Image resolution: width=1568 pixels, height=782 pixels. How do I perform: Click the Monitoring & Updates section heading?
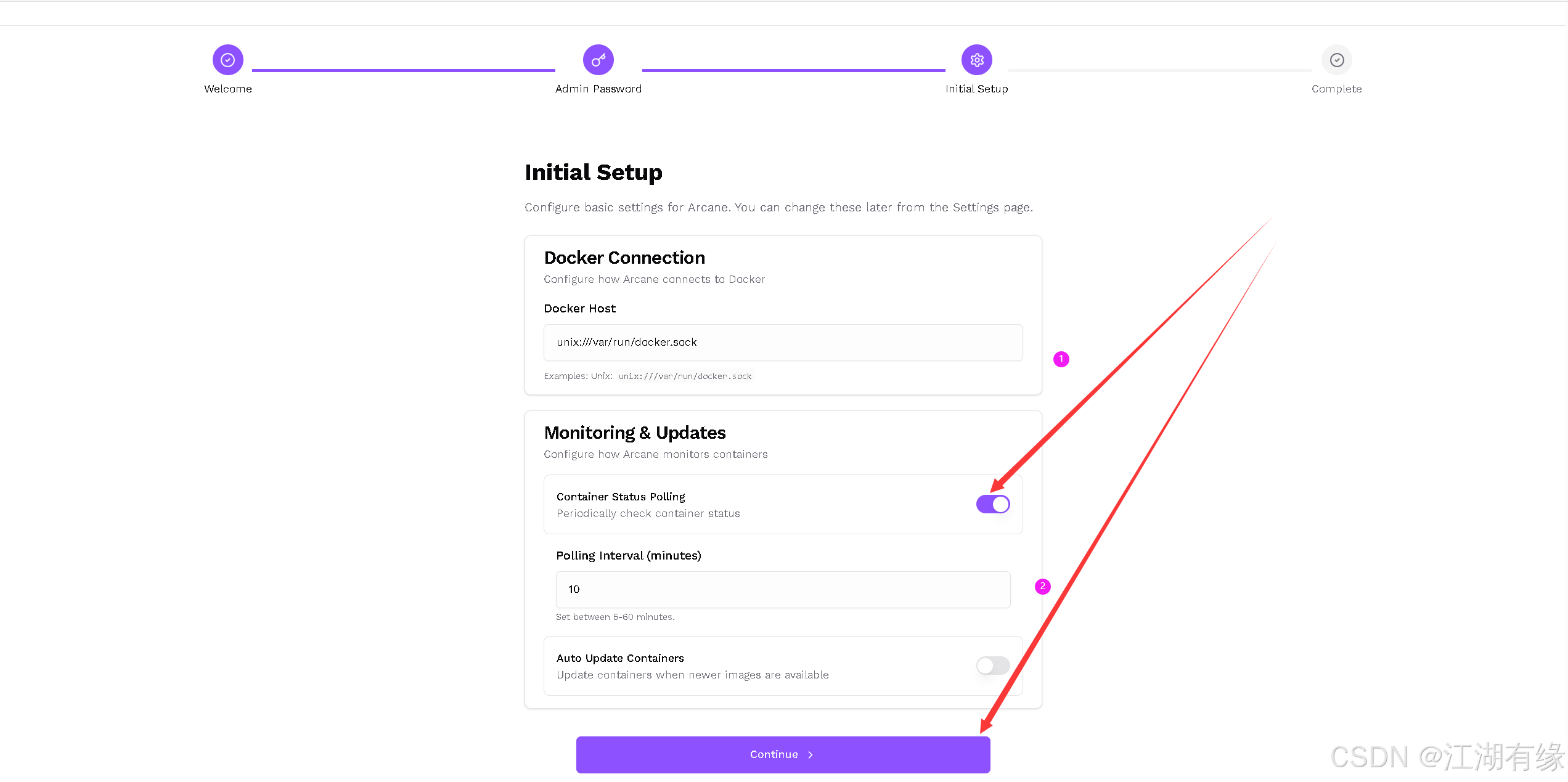click(635, 433)
